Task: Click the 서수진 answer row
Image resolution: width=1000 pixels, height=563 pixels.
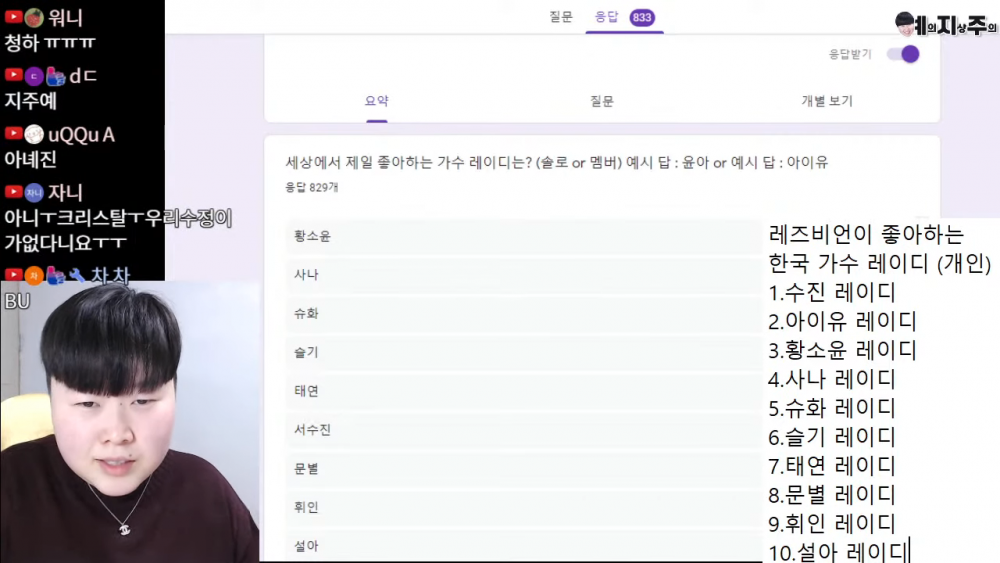Action: click(523, 430)
